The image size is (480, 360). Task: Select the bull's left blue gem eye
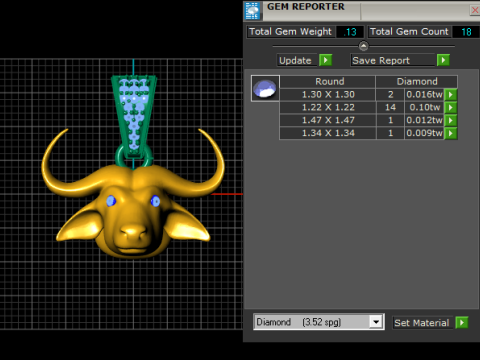[x=111, y=201]
